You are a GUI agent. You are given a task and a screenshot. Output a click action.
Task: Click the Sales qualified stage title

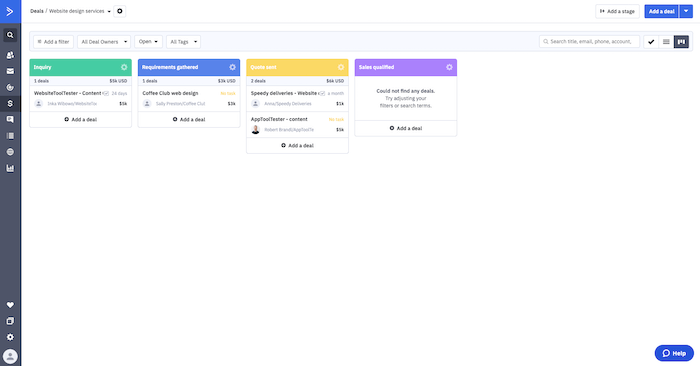(x=376, y=67)
